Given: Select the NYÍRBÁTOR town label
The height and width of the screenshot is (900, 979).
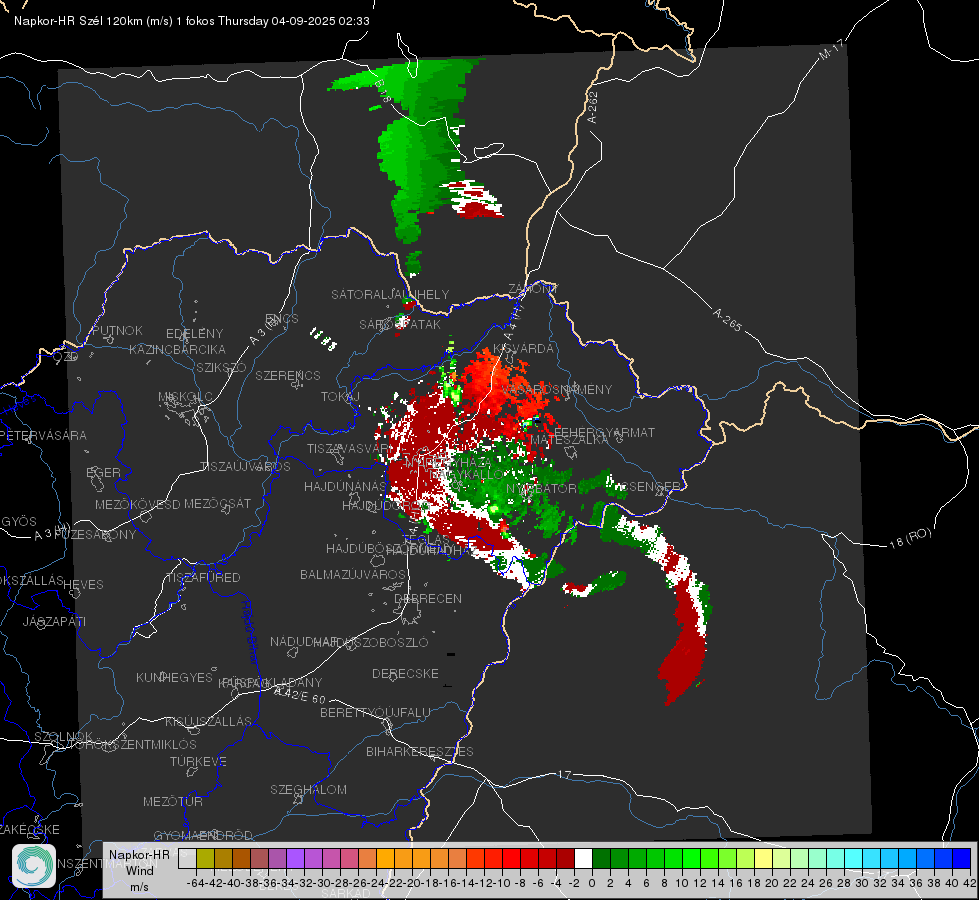Looking at the screenshot, I should point(541,488).
